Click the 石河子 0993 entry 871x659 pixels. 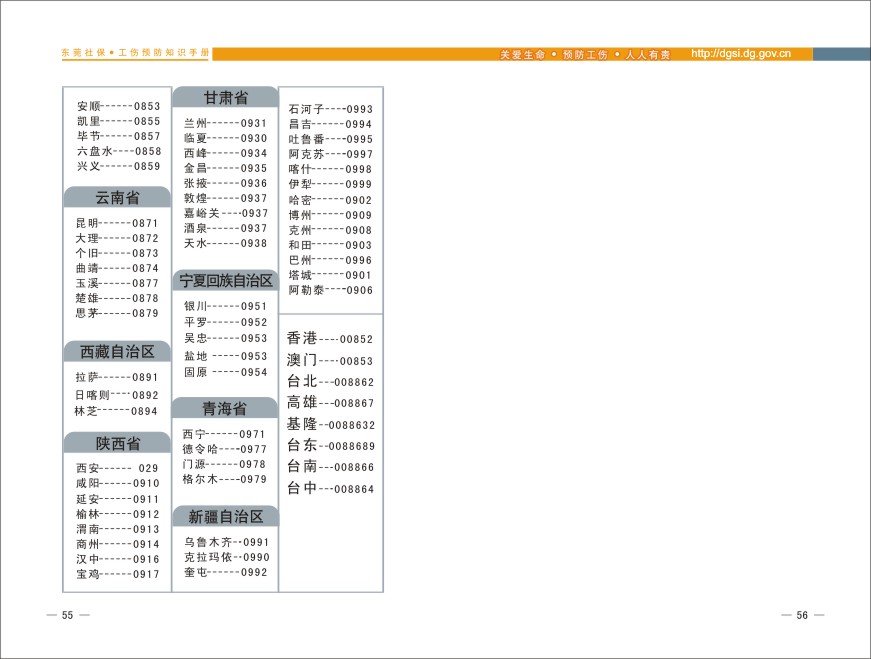(x=331, y=109)
